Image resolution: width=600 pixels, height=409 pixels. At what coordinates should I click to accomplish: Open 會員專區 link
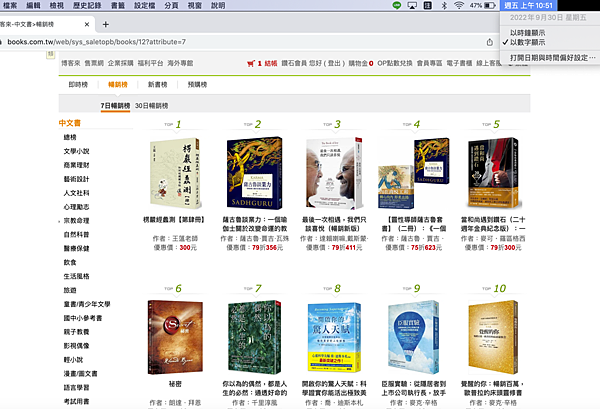(x=429, y=64)
